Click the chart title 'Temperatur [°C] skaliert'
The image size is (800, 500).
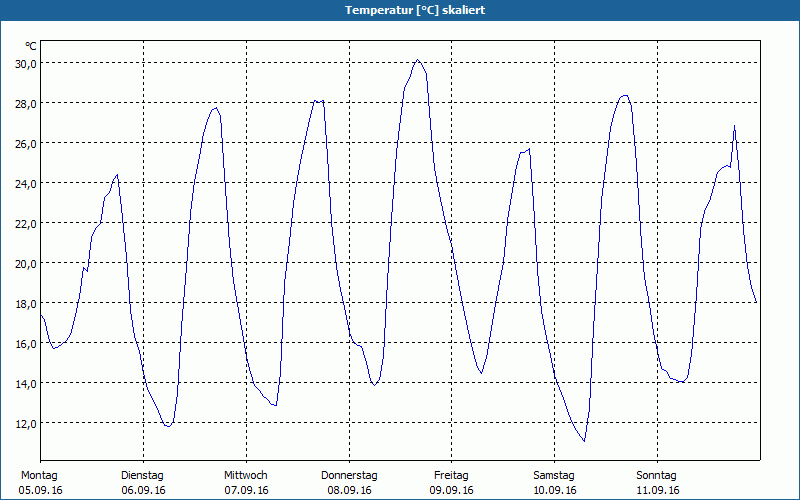tap(400, 10)
